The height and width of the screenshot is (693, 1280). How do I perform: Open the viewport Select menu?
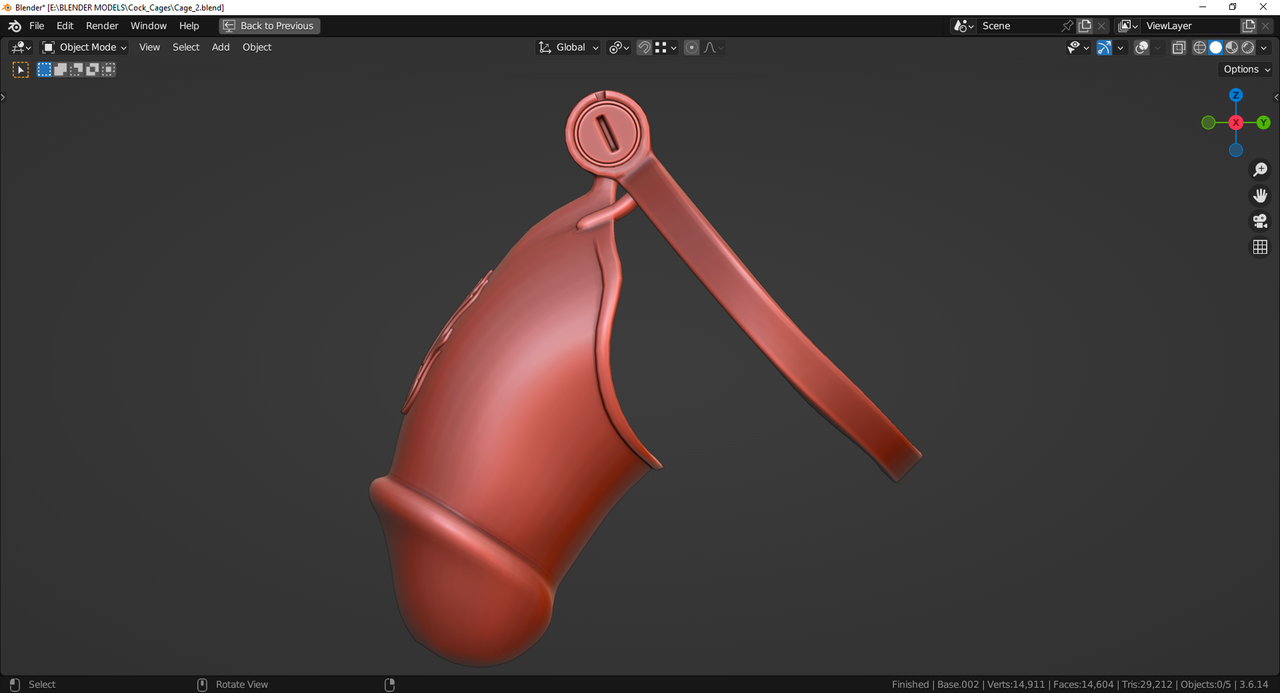coord(186,47)
